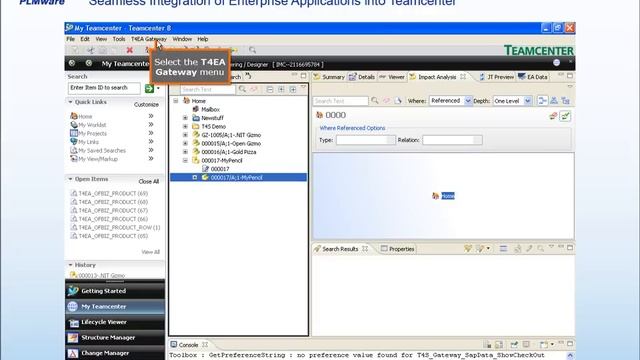Click the Enter Item ID search field
The height and width of the screenshot is (360, 640).
pos(104,88)
